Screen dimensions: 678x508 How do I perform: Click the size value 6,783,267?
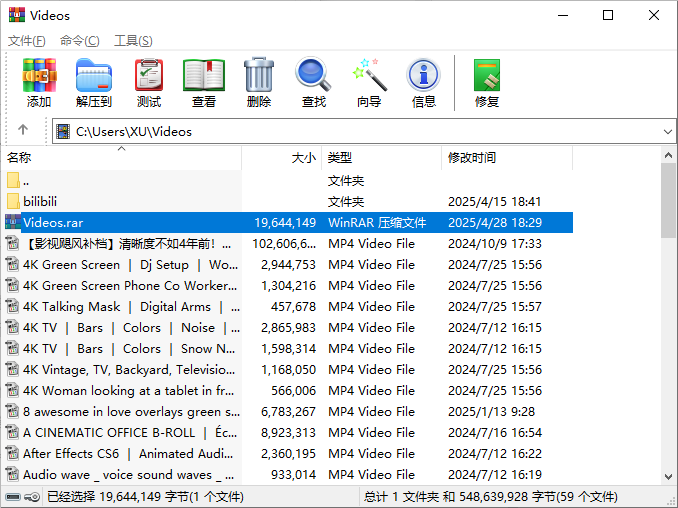pos(288,412)
